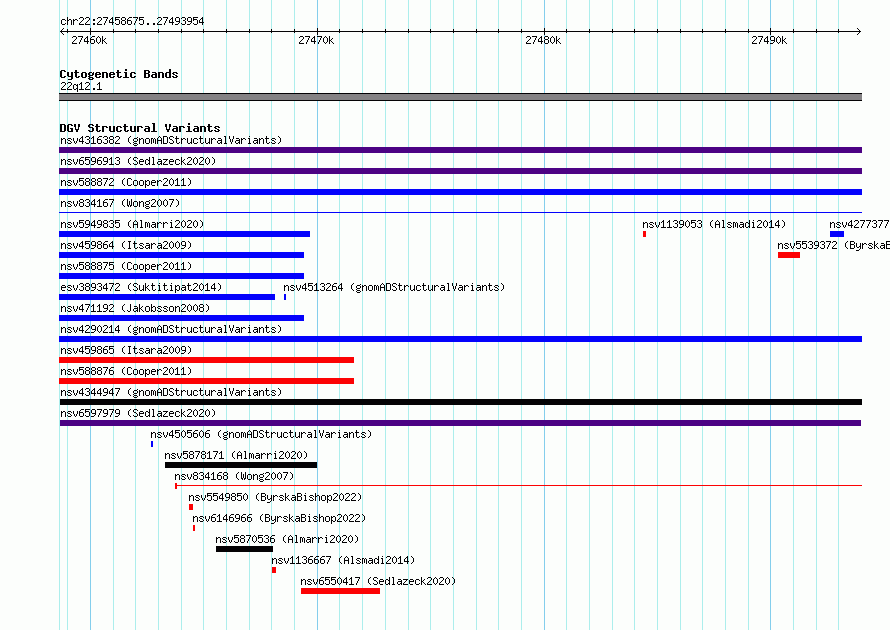Open esv3893472 (Suktitipat2014) label
This screenshot has width=890, height=630.
[x=141, y=287]
